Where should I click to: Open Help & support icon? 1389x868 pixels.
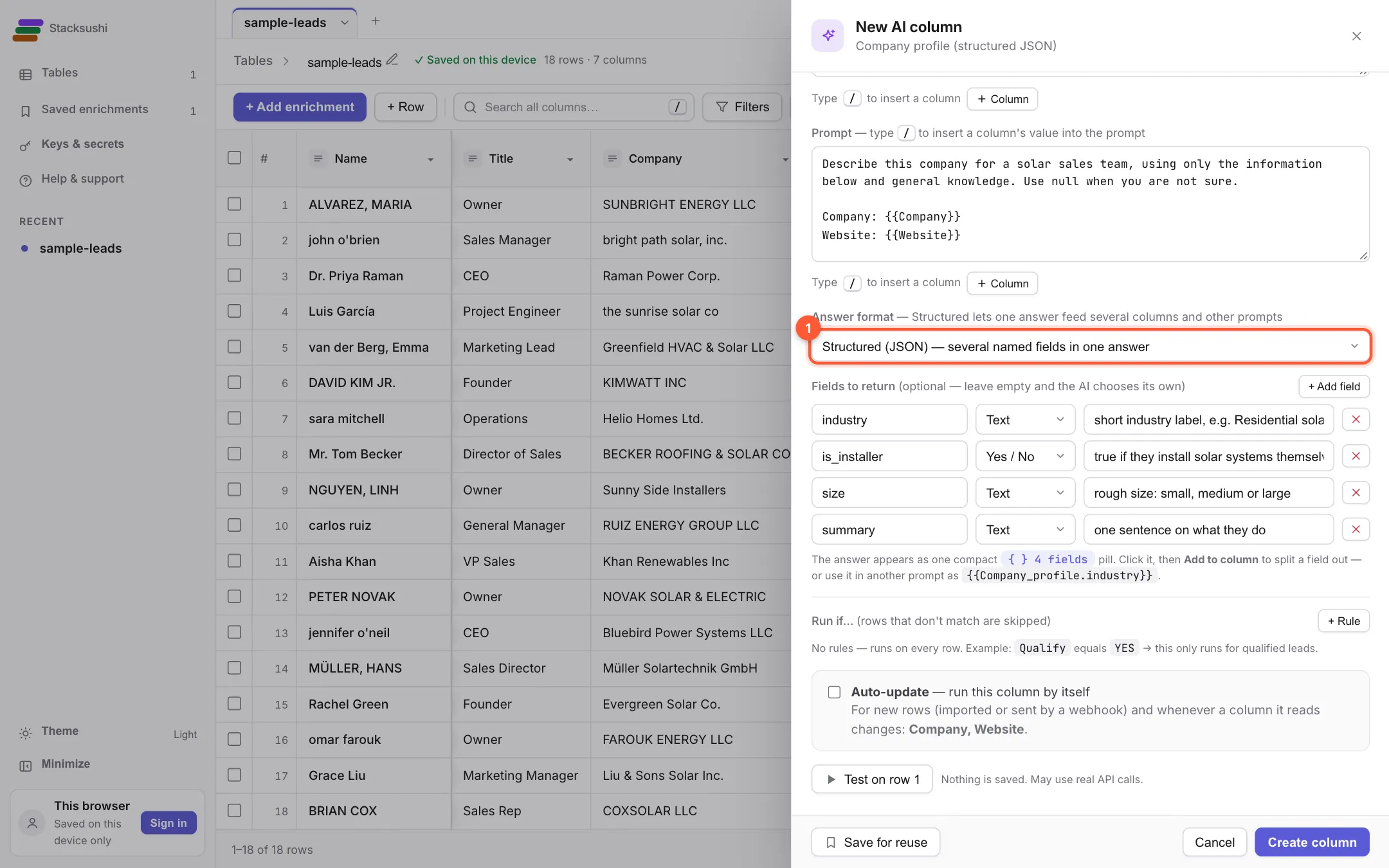25,180
